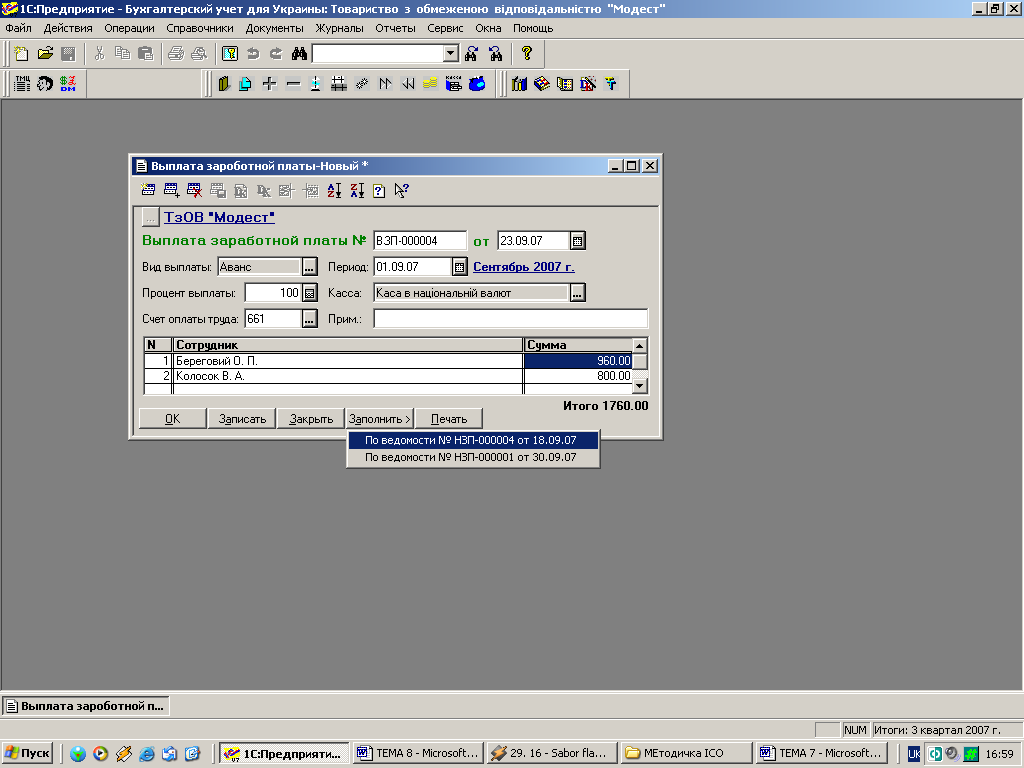Click the bar chart icon in right toolbar

coord(519,84)
